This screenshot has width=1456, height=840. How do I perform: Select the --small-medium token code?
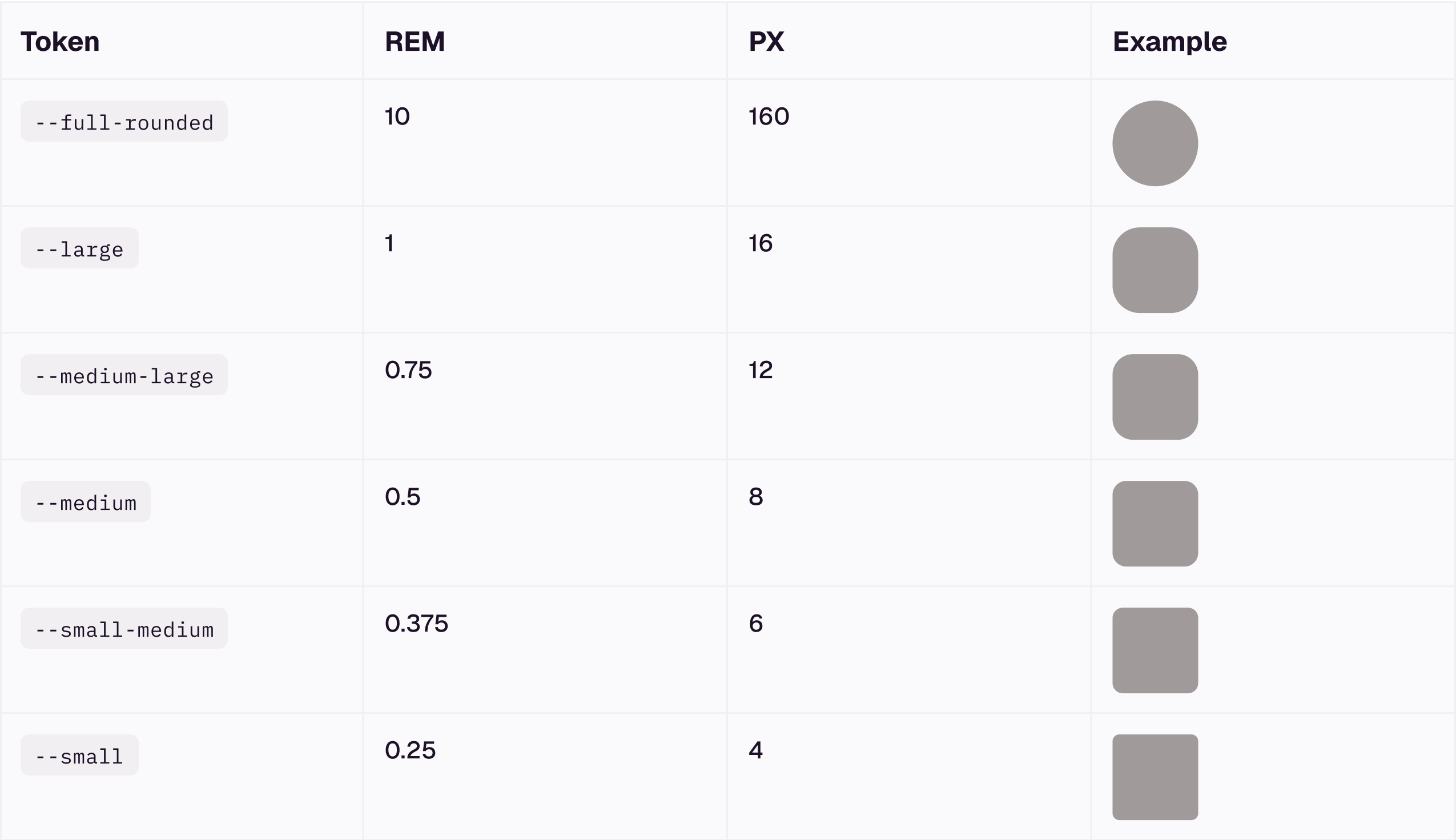coord(124,629)
